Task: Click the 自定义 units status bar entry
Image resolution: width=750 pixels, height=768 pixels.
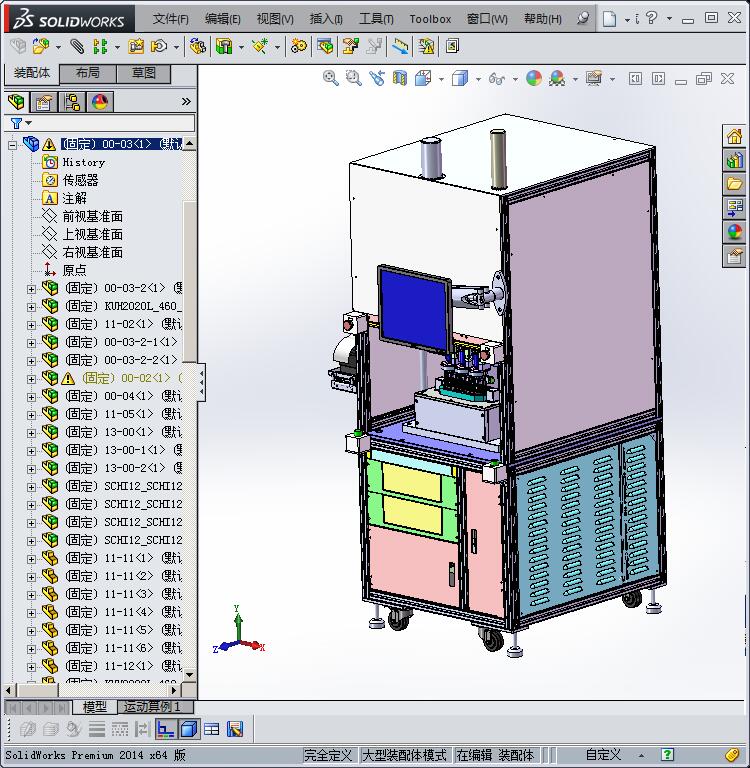Action: pos(603,755)
